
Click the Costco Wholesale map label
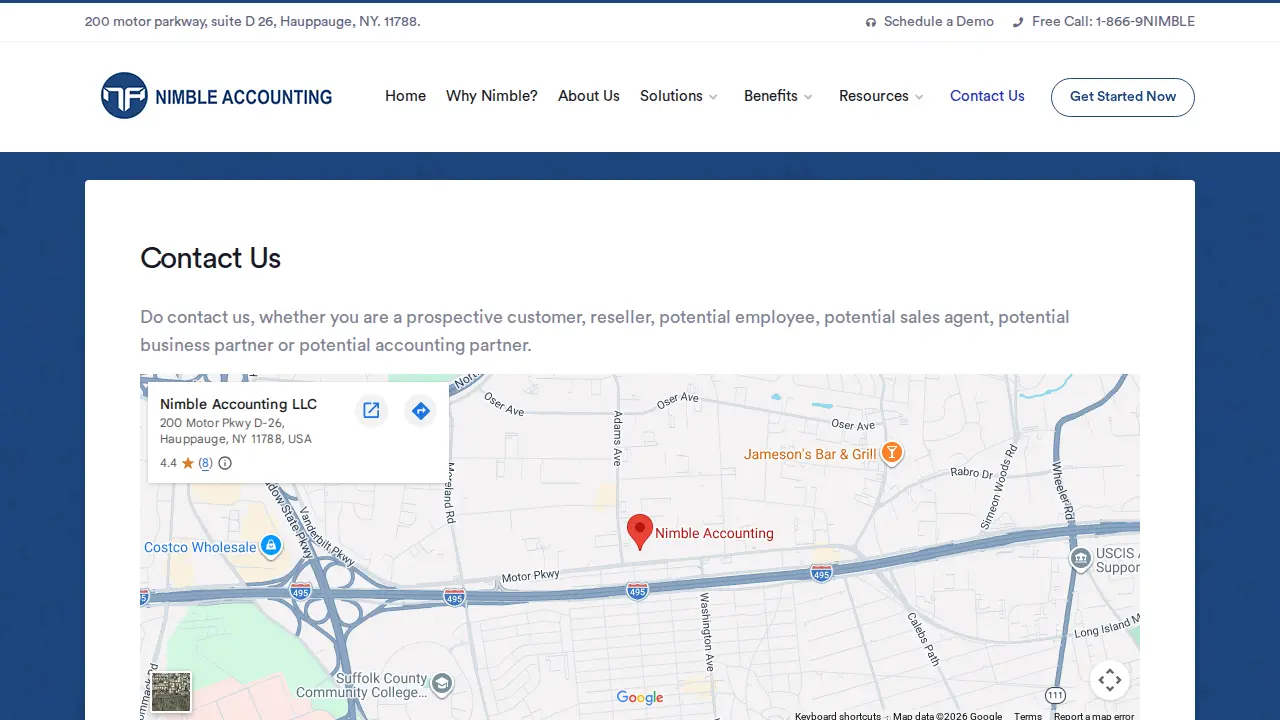click(200, 547)
